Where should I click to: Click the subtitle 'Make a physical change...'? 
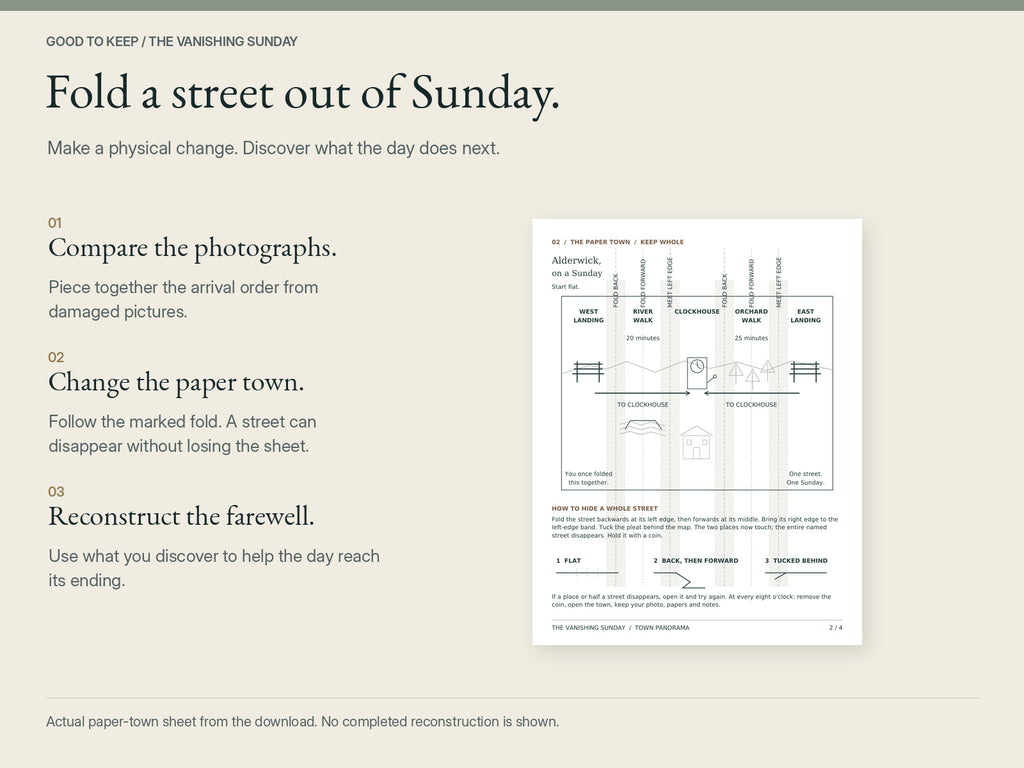click(274, 148)
